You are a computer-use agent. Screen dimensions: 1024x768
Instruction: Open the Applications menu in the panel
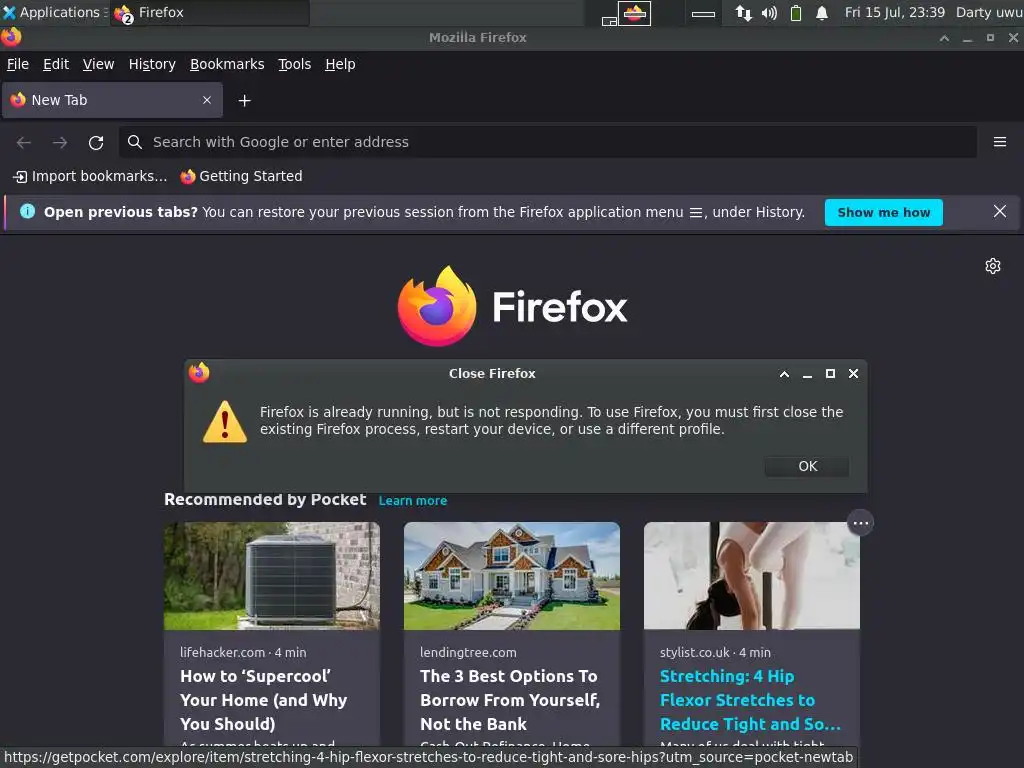52,12
